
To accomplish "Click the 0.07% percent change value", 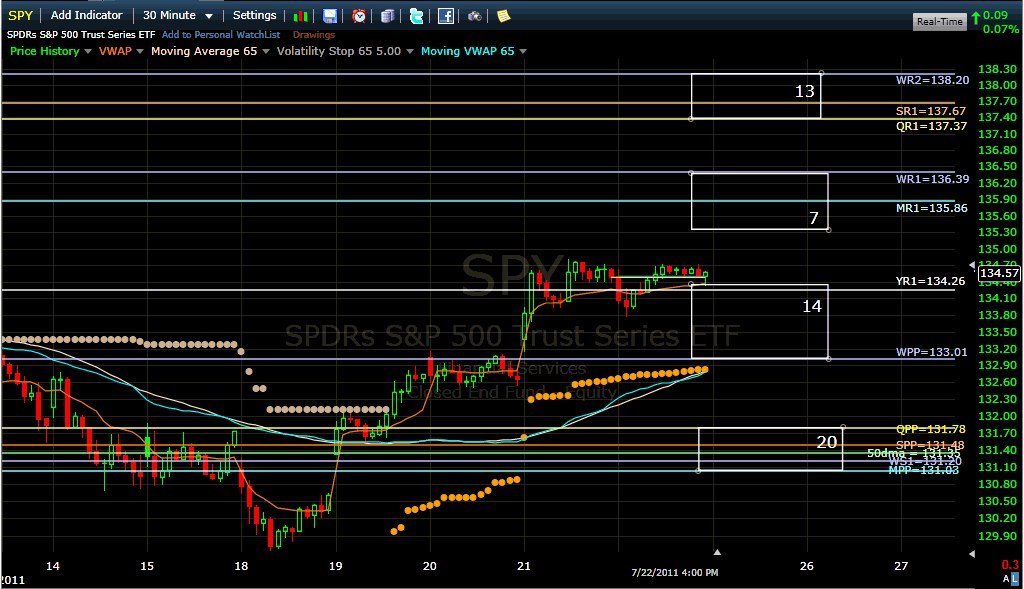I will click(1001, 29).
